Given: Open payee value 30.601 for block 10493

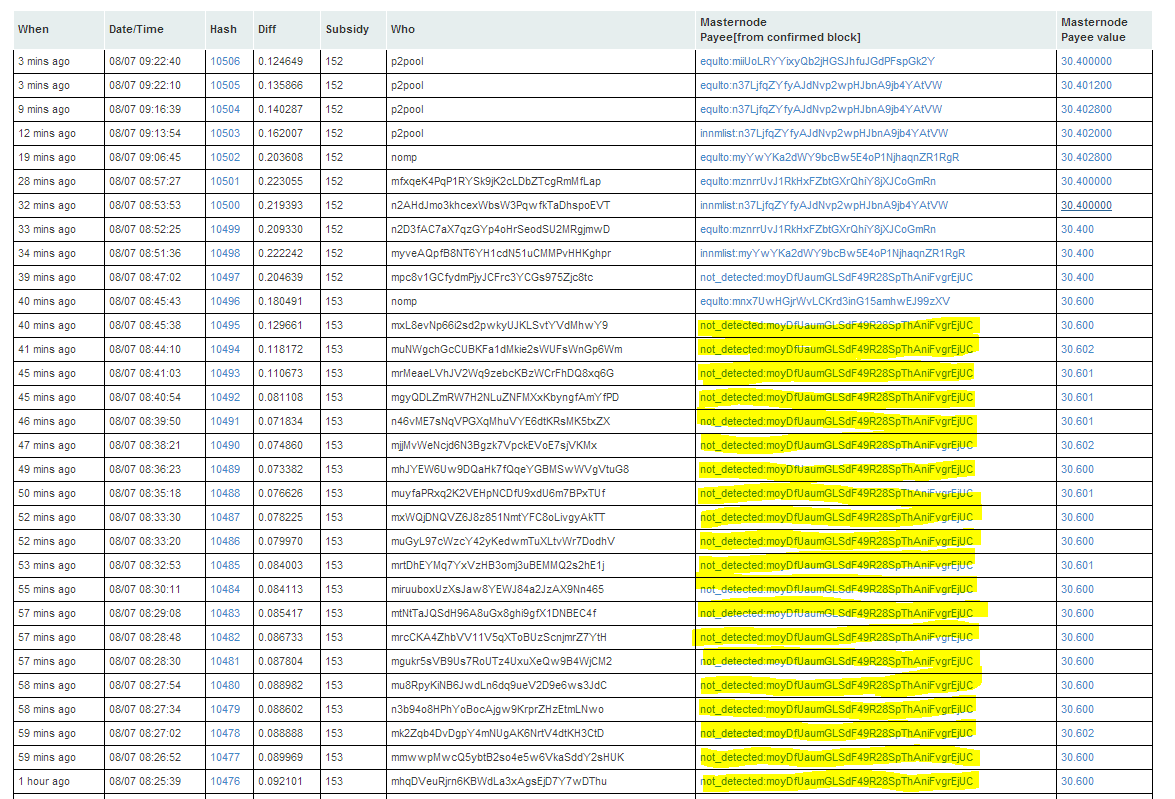Looking at the screenshot, I should click(x=1077, y=373).
